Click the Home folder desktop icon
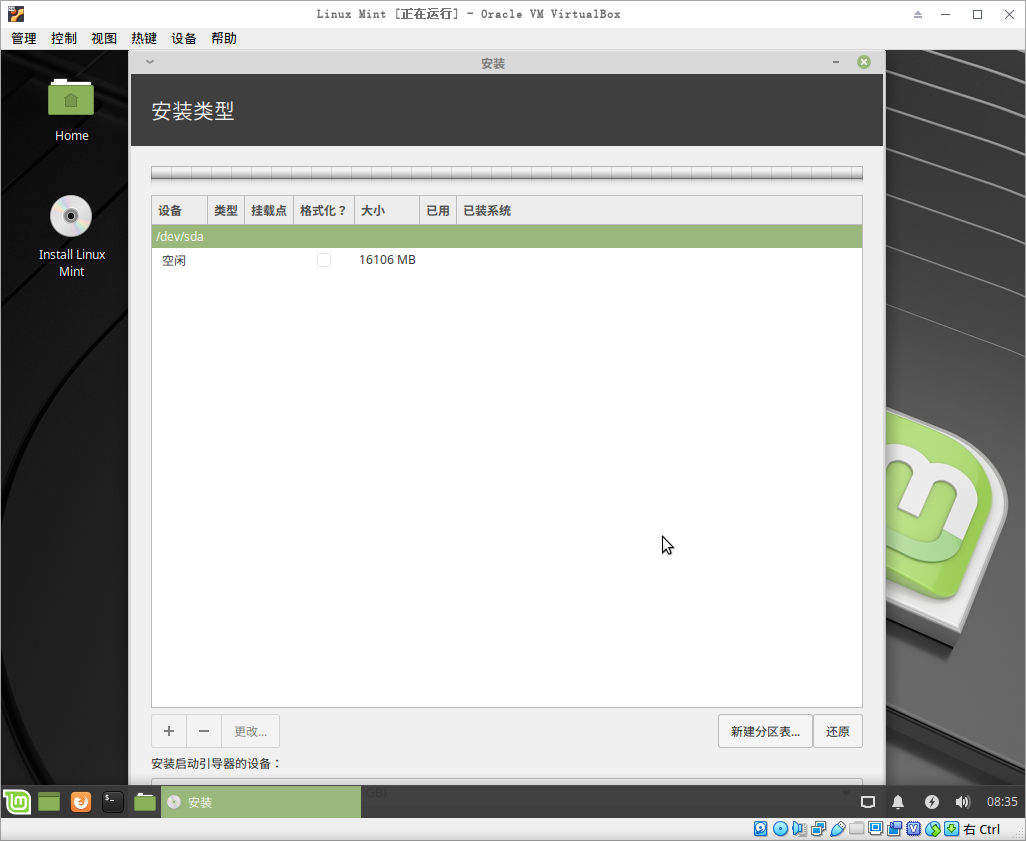This screenshot has height=841, width=1026. click(x=71, y=100)
